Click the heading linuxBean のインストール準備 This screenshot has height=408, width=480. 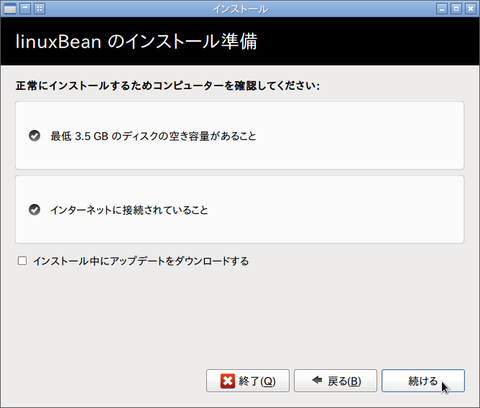[136, 42]
